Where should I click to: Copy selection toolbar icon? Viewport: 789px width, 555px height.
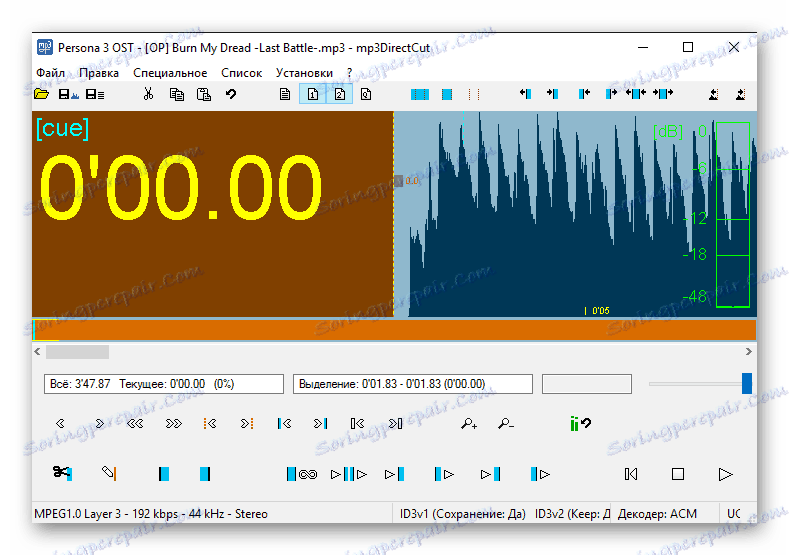tap(177, 94)
